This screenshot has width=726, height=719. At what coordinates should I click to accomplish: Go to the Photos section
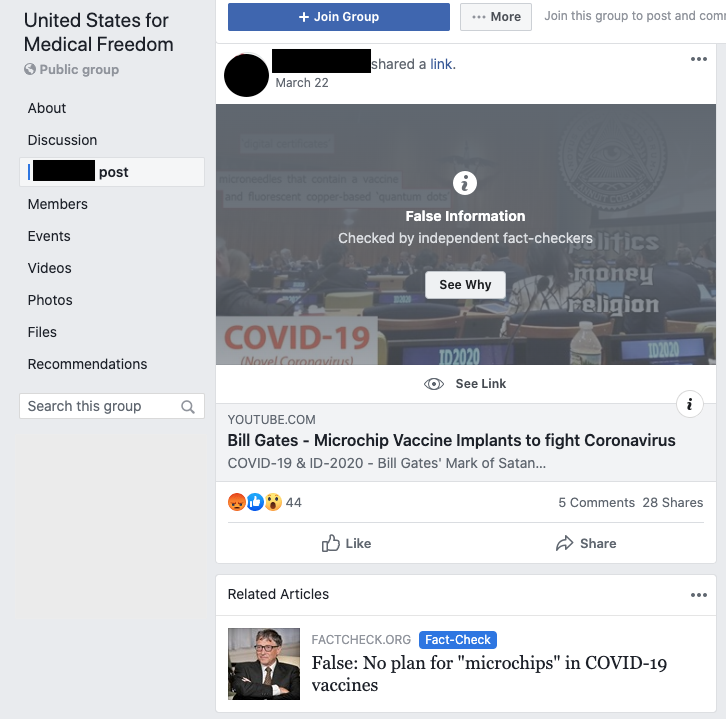coord(50,300)
